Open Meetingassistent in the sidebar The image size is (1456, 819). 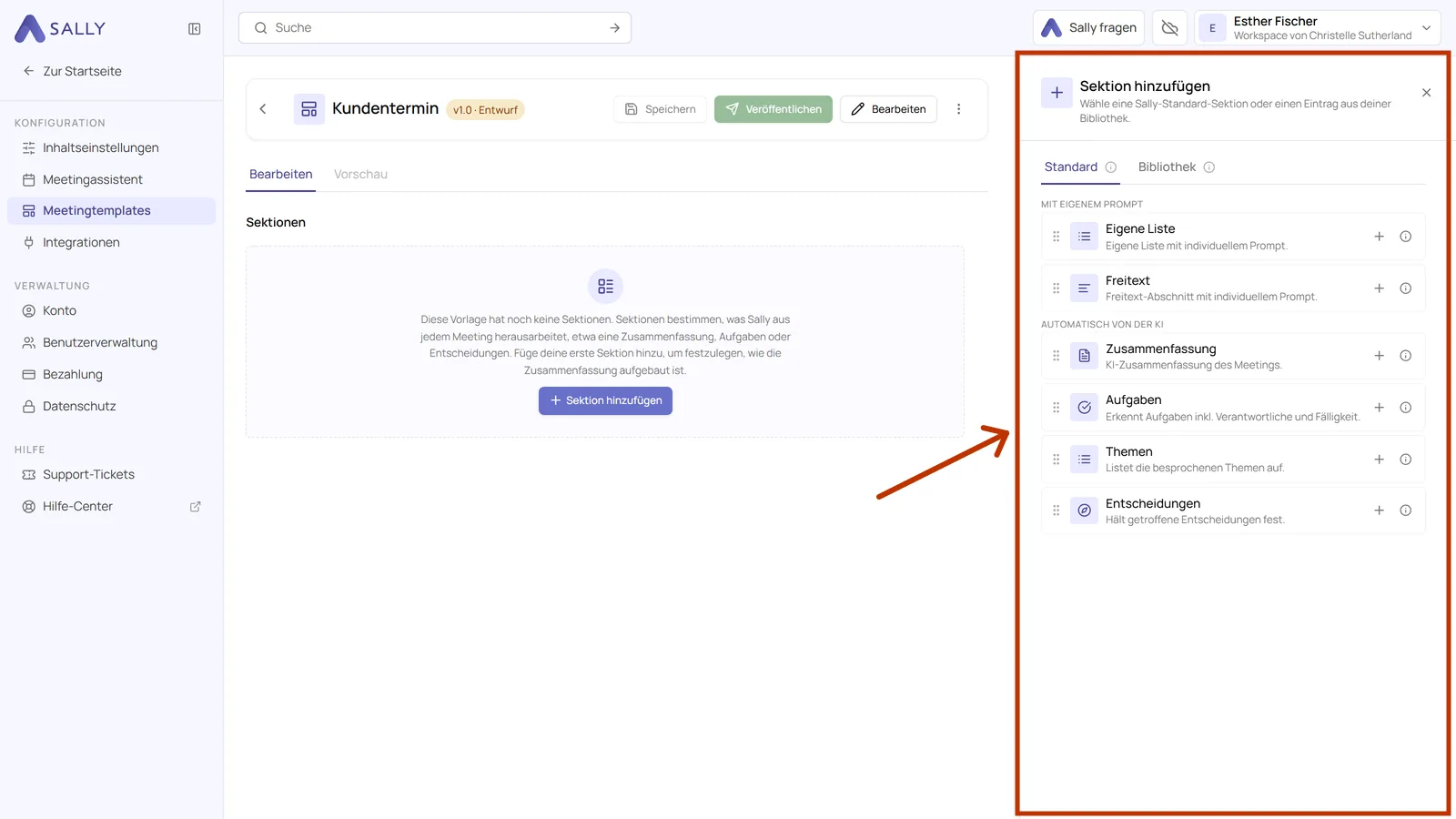(x=111, y=180)
